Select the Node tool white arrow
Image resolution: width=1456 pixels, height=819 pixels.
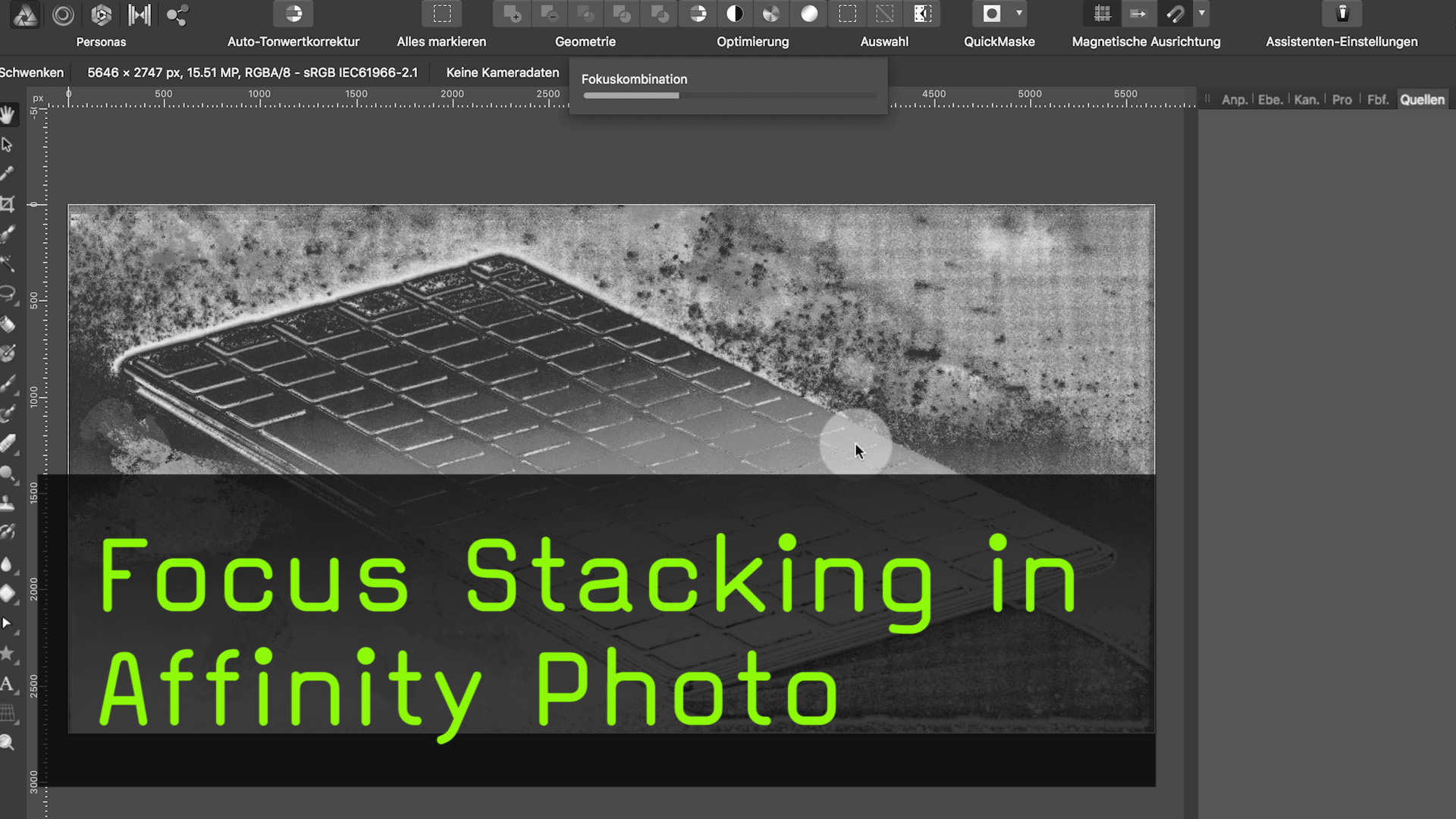pyautogui.click(x=7, y=623)
